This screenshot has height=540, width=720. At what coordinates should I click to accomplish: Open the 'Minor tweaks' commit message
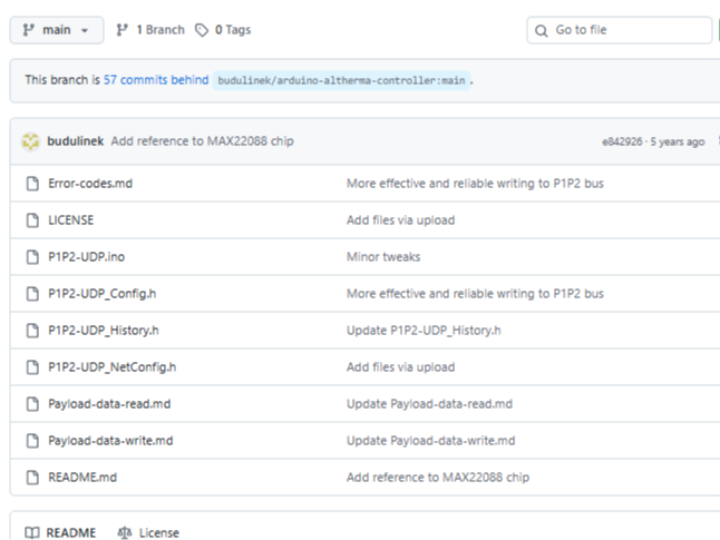click(x=383, y=257)
